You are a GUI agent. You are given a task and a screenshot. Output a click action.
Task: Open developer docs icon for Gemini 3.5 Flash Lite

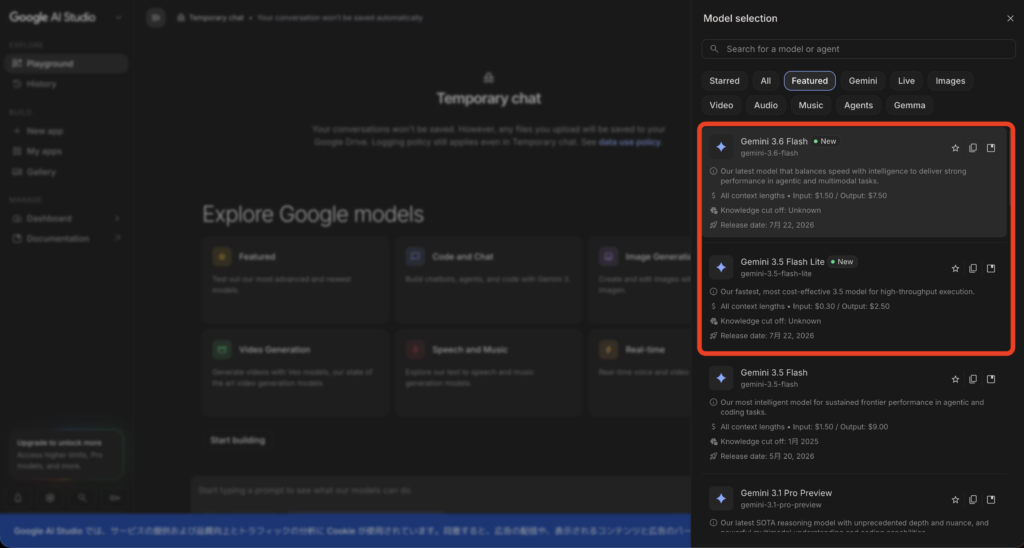991,268
